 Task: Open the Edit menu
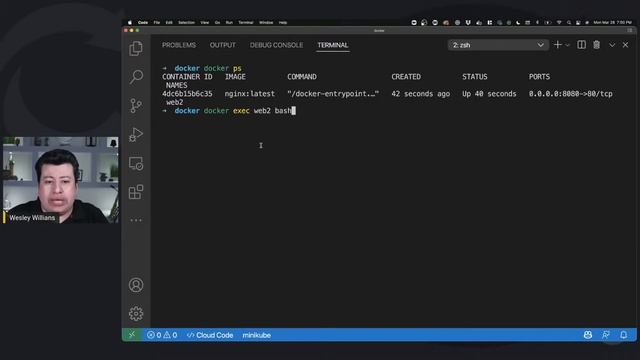169,22
